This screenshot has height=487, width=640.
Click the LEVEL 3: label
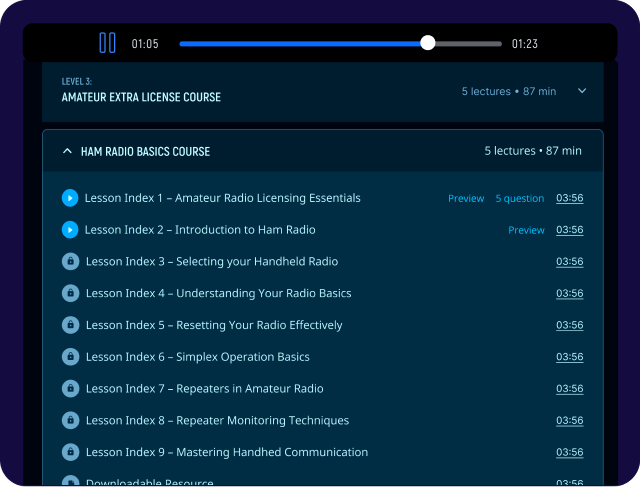click(x=77, y=82)
